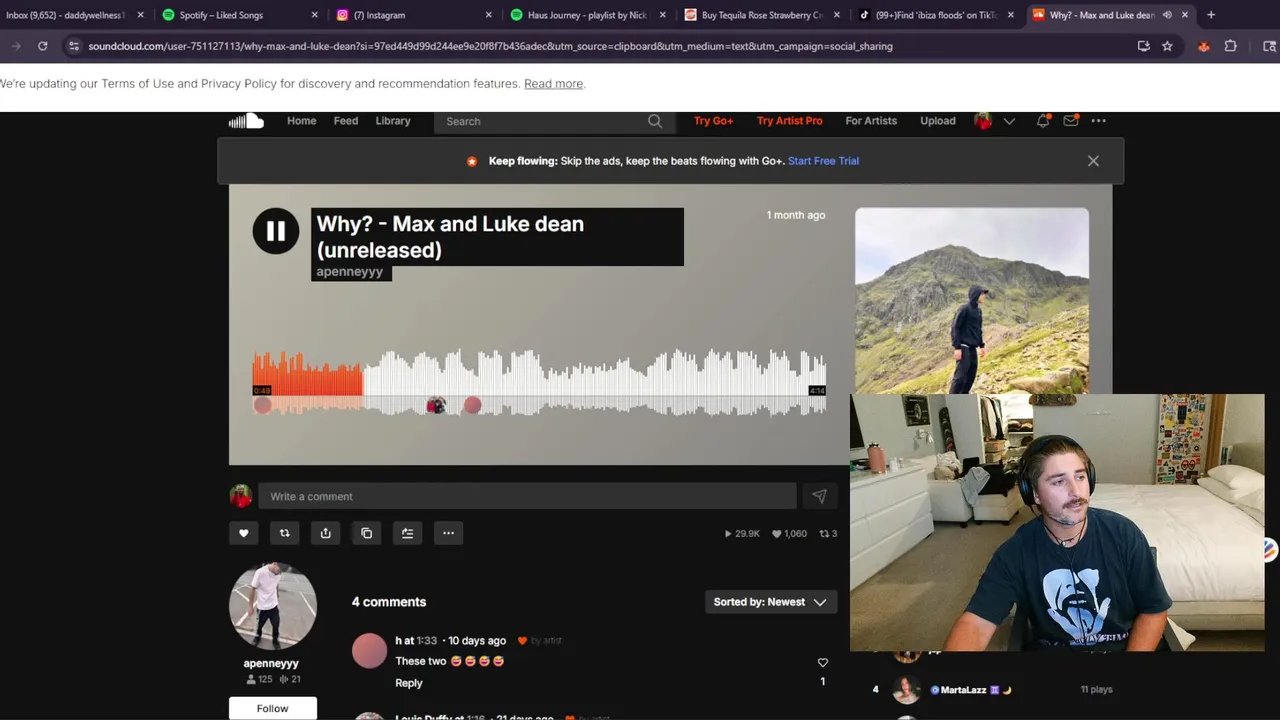Bookmark this page with star icon
The image size is (1280, 720).
pyautogui.click(x=1167, y=46)
